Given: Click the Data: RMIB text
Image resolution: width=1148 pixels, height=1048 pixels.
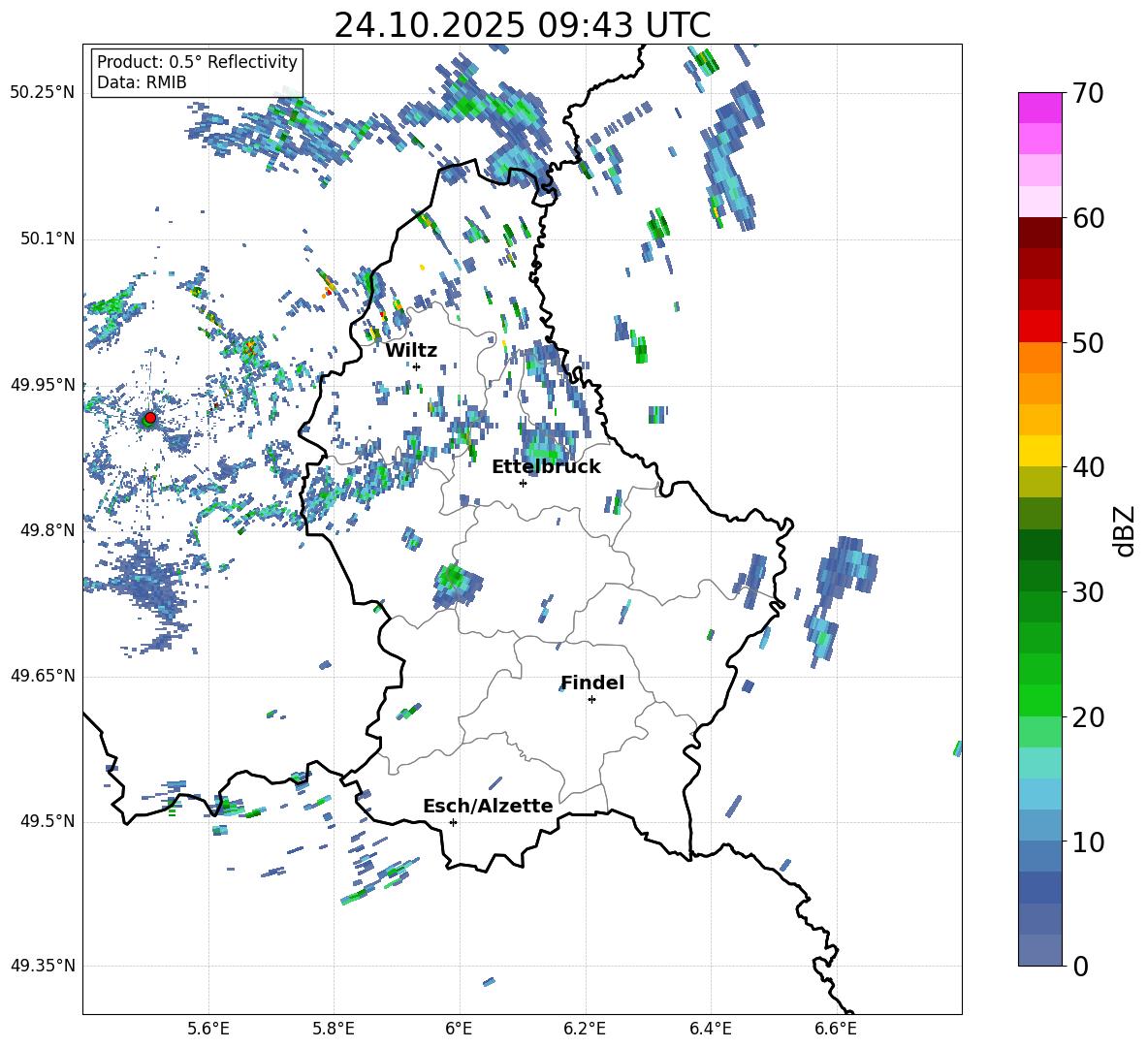Looking at the screenshot, I should click(142, 82).
